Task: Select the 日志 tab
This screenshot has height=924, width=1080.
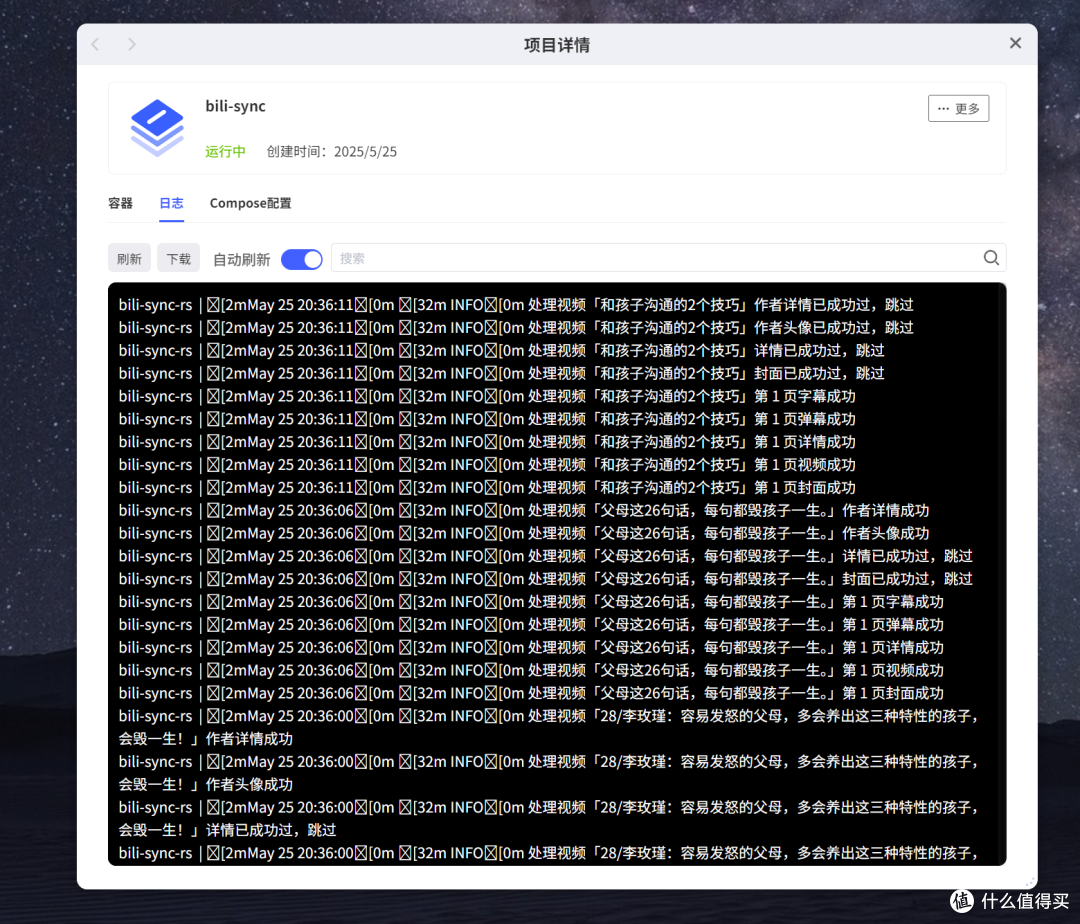Action: point(172,203)
